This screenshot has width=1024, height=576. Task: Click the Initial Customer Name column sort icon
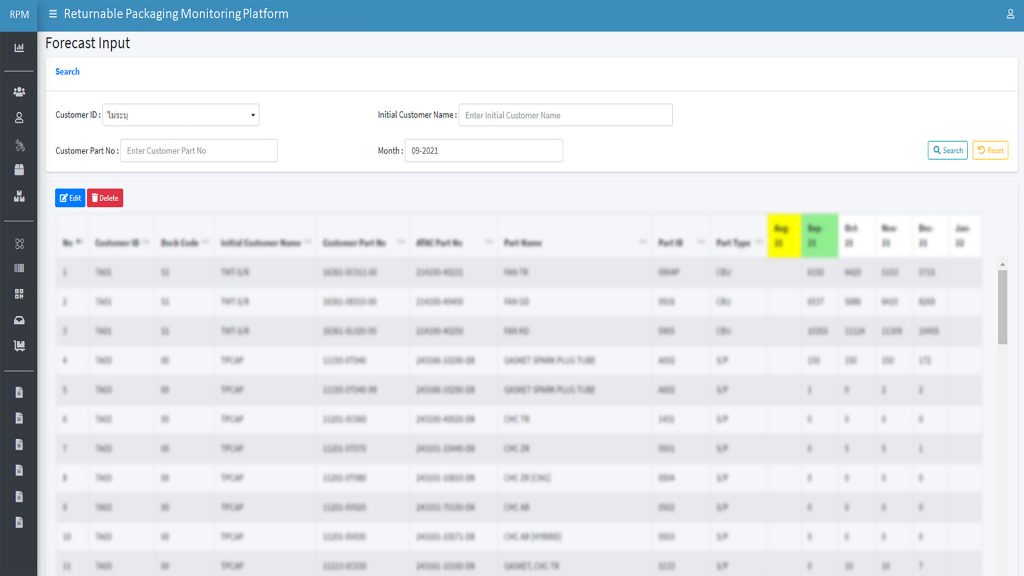pos(308,242)
